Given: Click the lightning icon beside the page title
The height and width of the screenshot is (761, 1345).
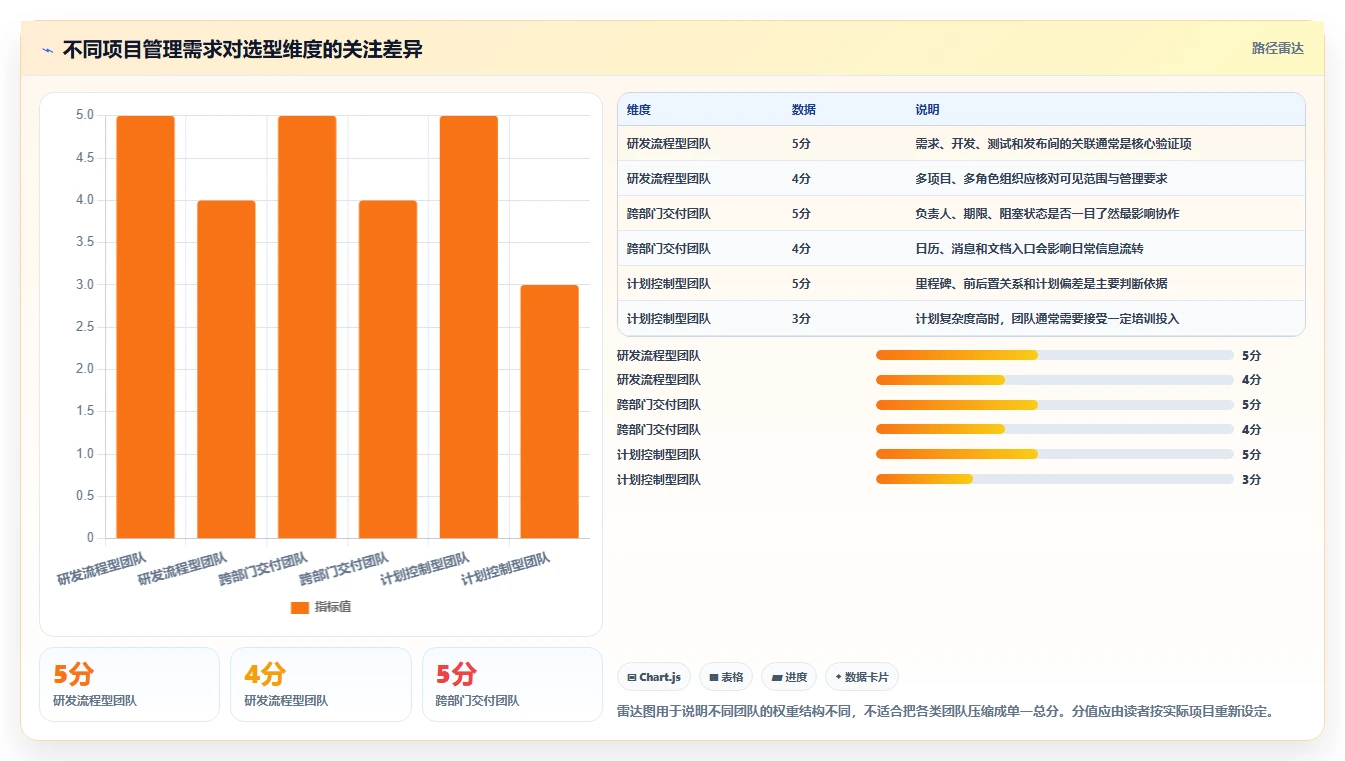Looking at the screenshot, I should (x=47, y=50).
